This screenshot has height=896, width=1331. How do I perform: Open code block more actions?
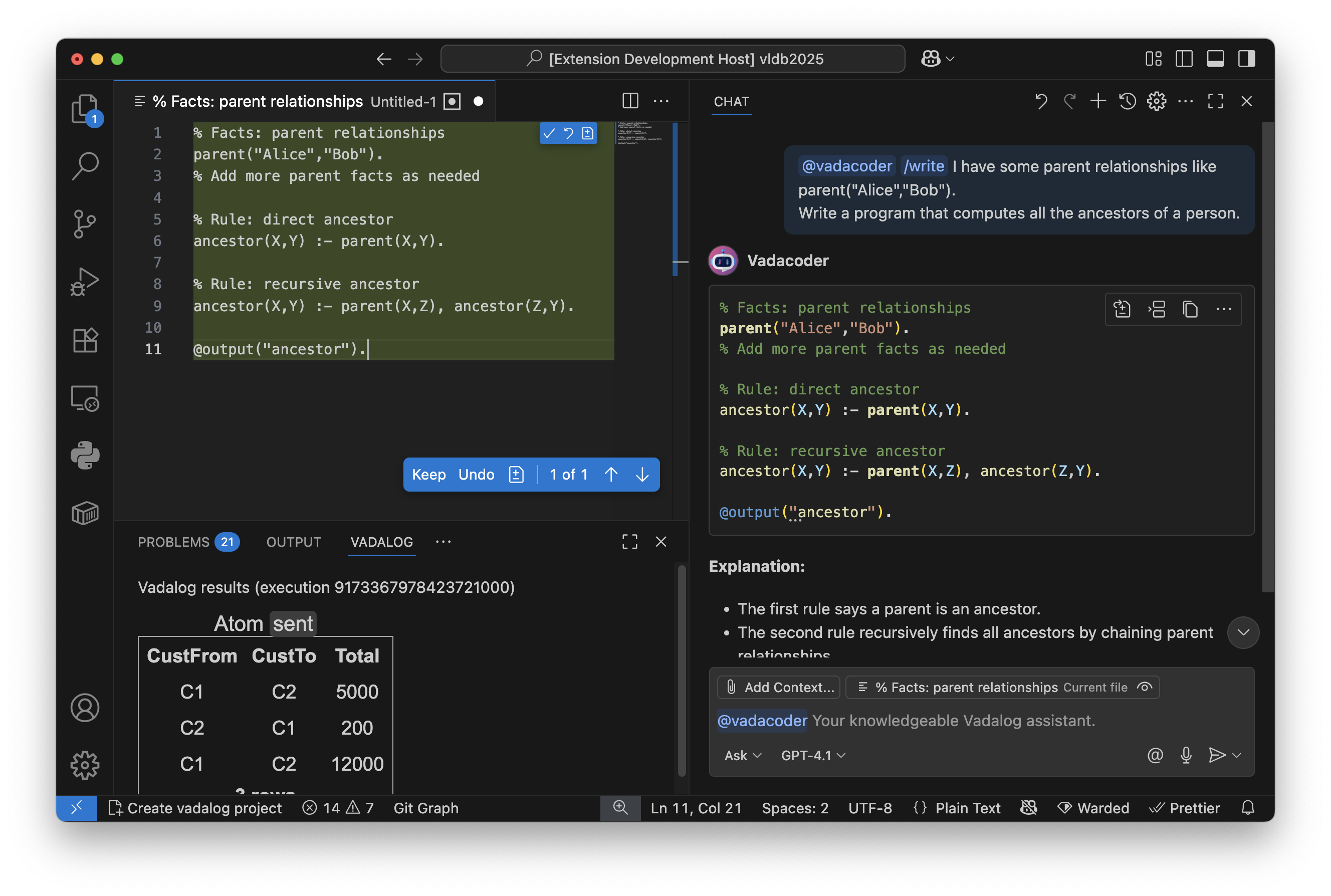tap(1224, 309)
